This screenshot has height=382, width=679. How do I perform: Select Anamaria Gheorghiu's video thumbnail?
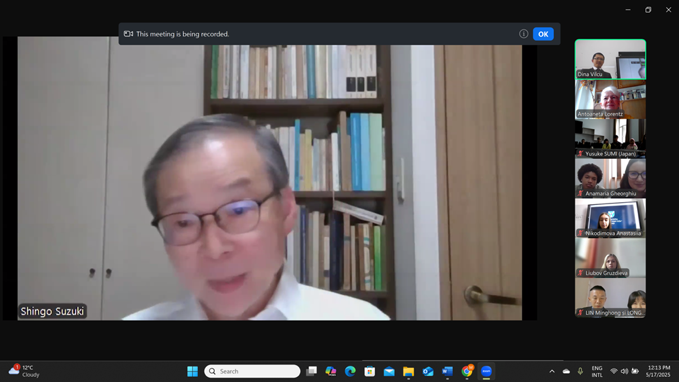[610, 178]
